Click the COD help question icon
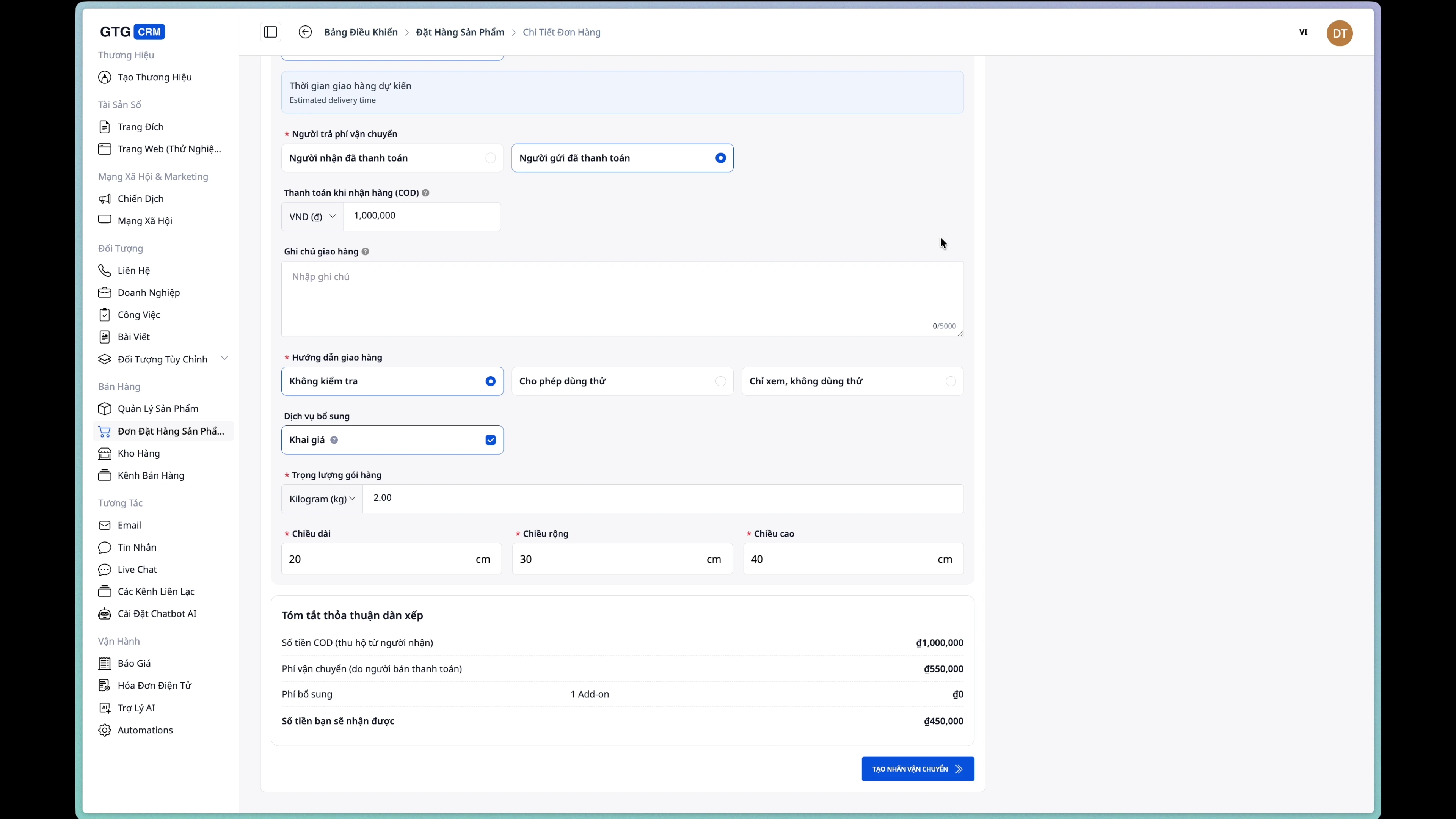This screenshot has height=819, width=1456. point(425,193)
